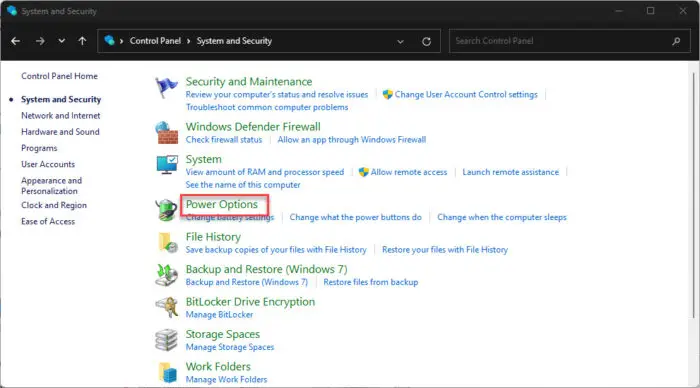The height and width of the screenshot is (388, 700).
Task: Open Allow an app through Windows Firewall
Action: click(x=352, y=140)
